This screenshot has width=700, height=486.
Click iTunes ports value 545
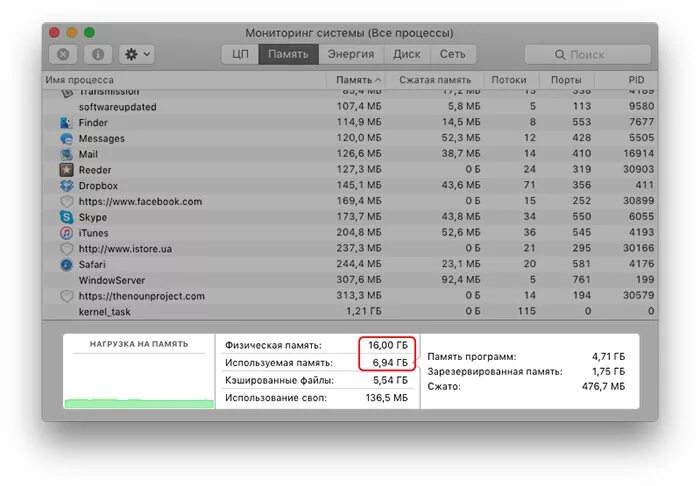pos(582,233)
